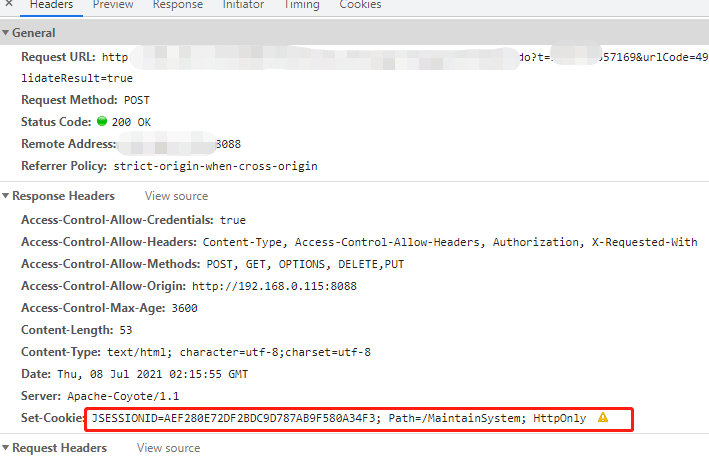Click the Remote Address label
This screenshot has height=464, width=709.
point(69,144)
